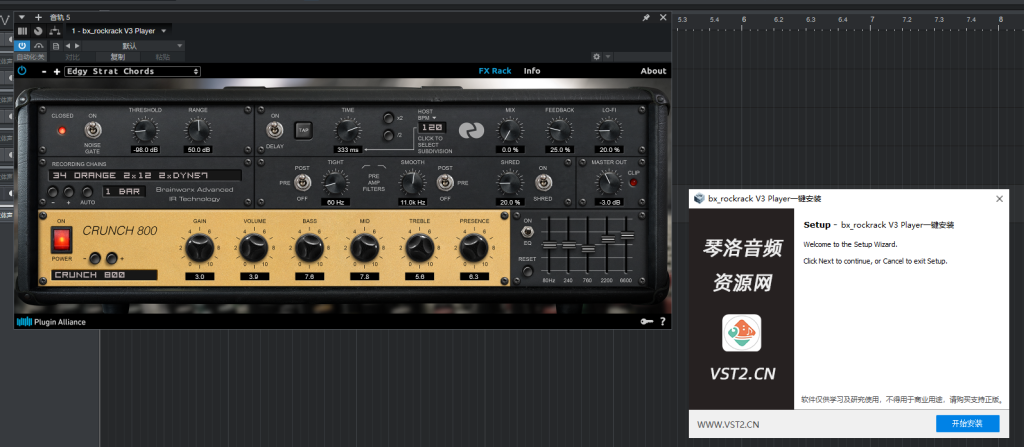Screen dimensions: 1024x447
Task: Open the CRUNCH 800 amp name display
Action: point(104,275)
